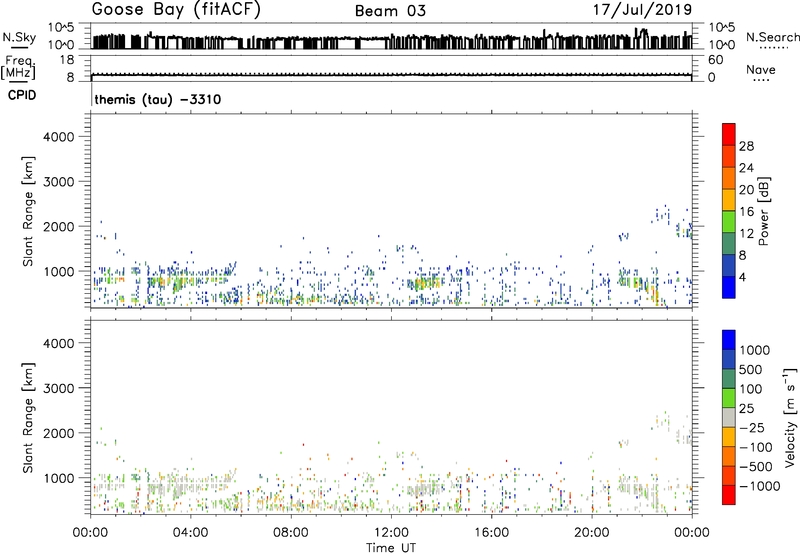Viewport: 800px width, 554px height.
Task: Click the late-evening echo cluster near 2000 km in power panel
Action: click(684, 230)
